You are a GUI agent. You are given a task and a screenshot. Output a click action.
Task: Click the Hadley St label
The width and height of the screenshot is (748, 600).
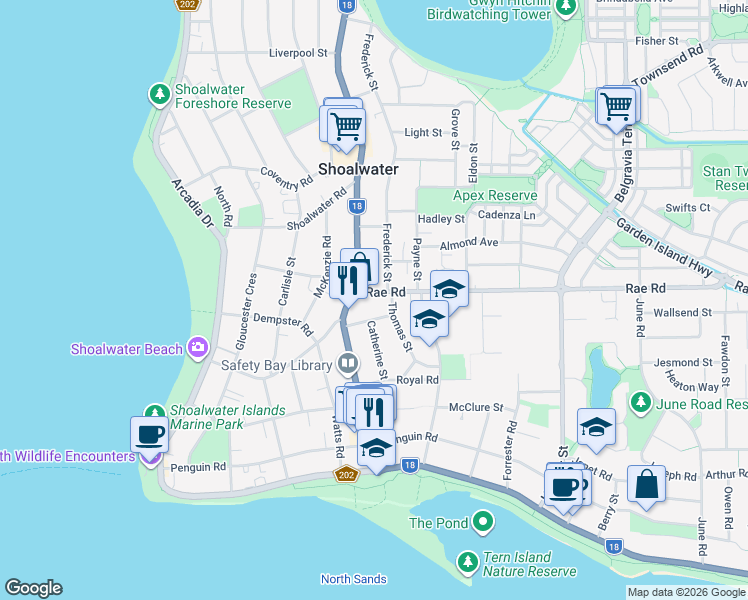[441, 219]
